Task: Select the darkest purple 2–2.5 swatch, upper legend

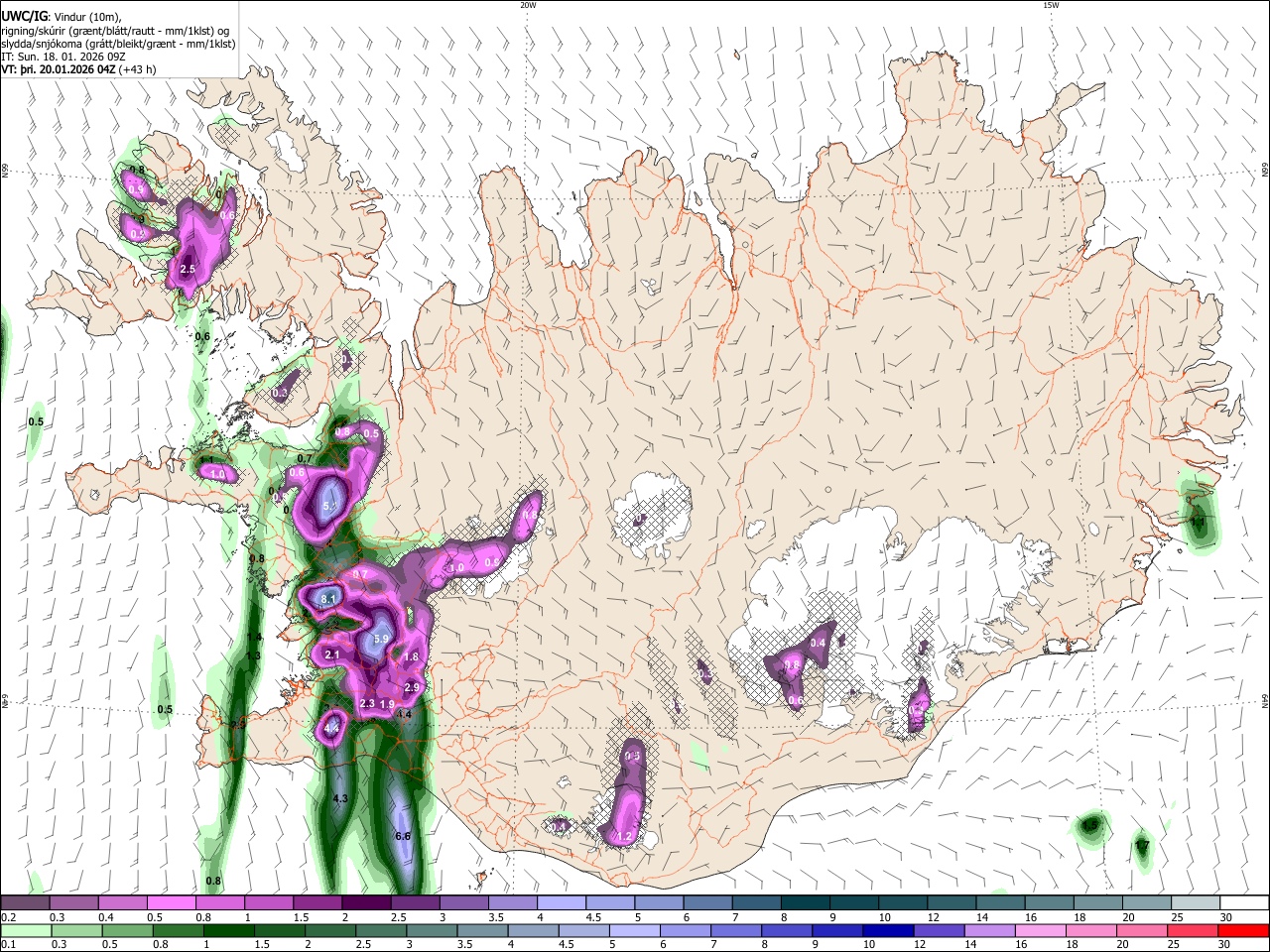Action: click(365, 902)
